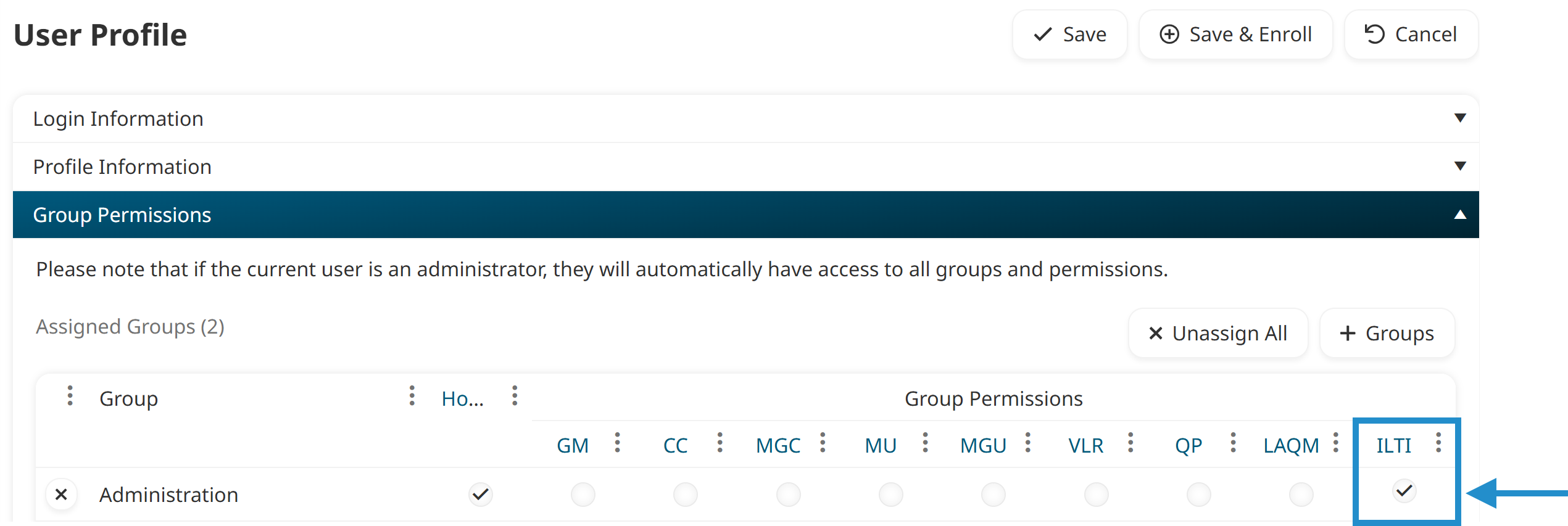This screenshot has height=526, width=1568.
Task: Open the kebab menu beside the ILTI column
Action: (1438, 443)
